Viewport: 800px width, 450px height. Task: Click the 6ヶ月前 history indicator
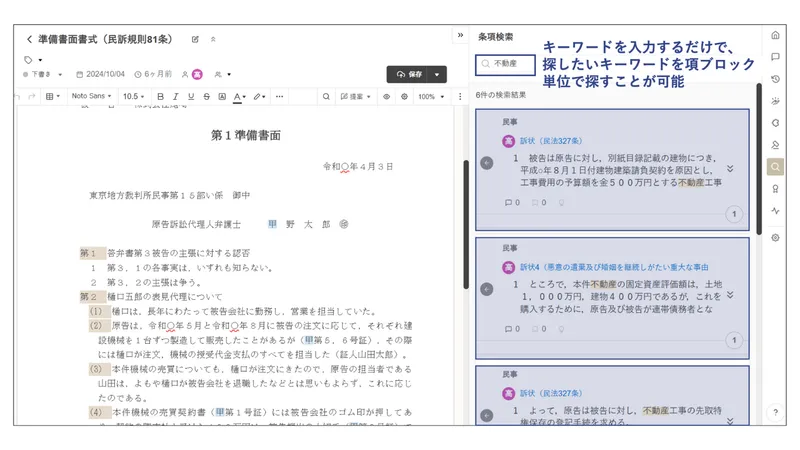click(x=153, y=74)
